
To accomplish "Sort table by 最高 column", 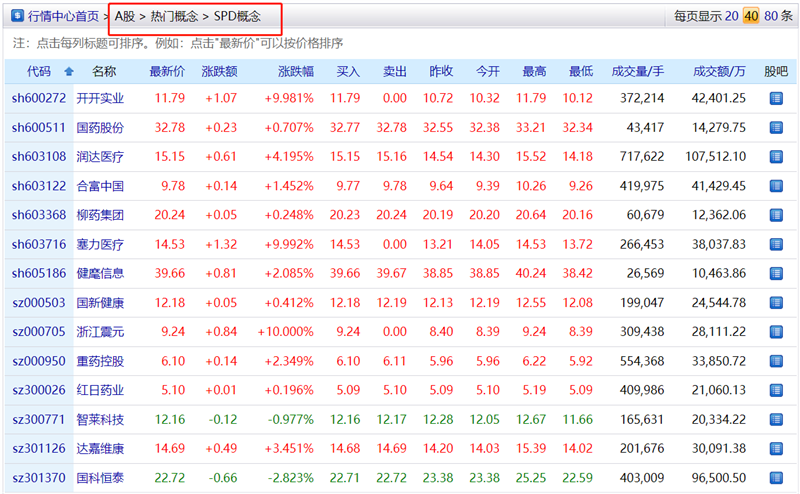I will click(x=534, y=71).
